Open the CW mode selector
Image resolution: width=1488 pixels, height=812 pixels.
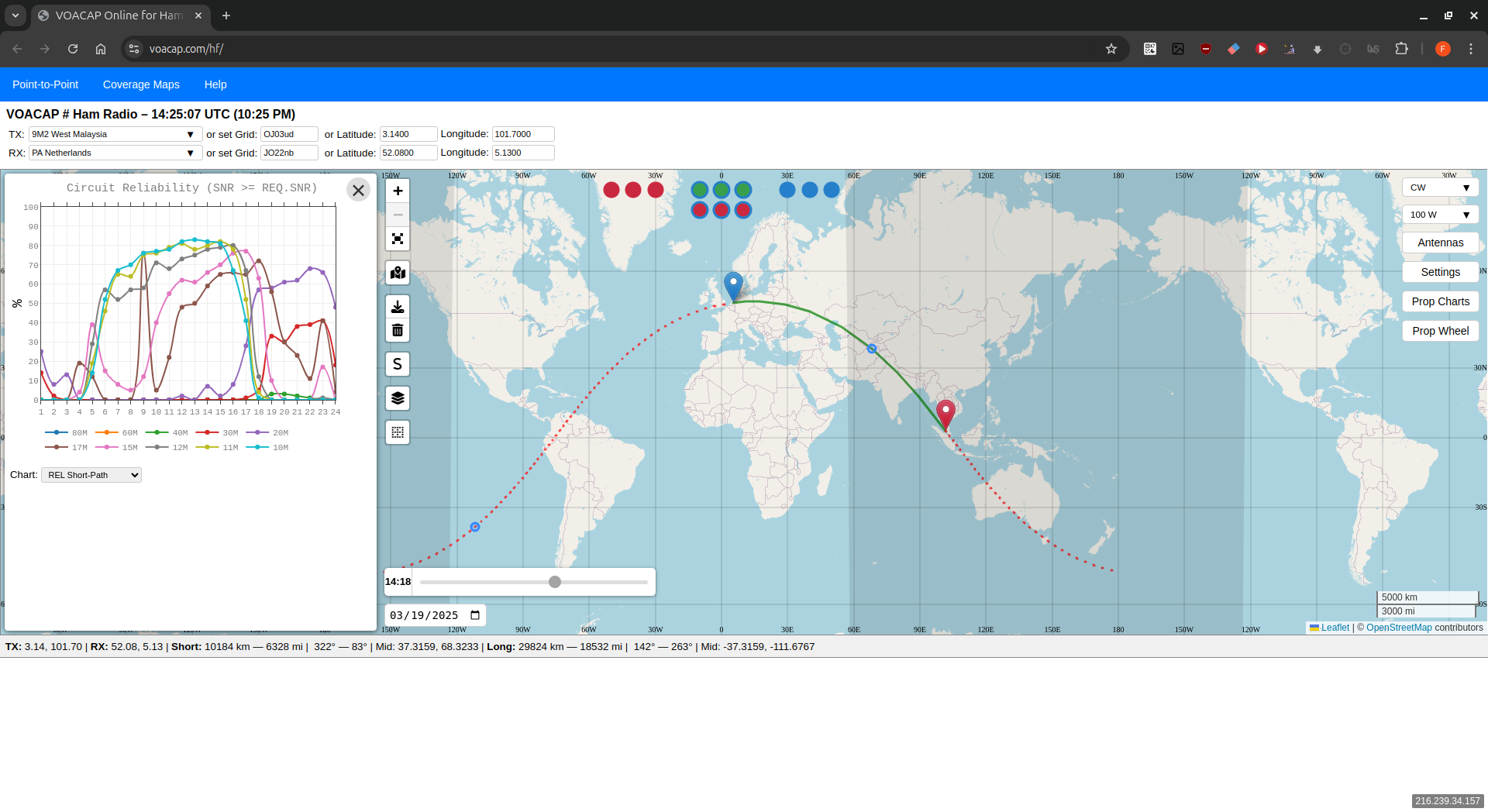click(1438, 187)
